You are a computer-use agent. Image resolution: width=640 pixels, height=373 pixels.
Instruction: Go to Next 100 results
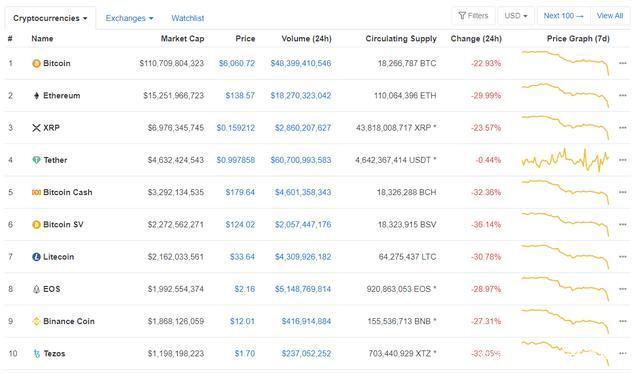(x=563, y=16)
